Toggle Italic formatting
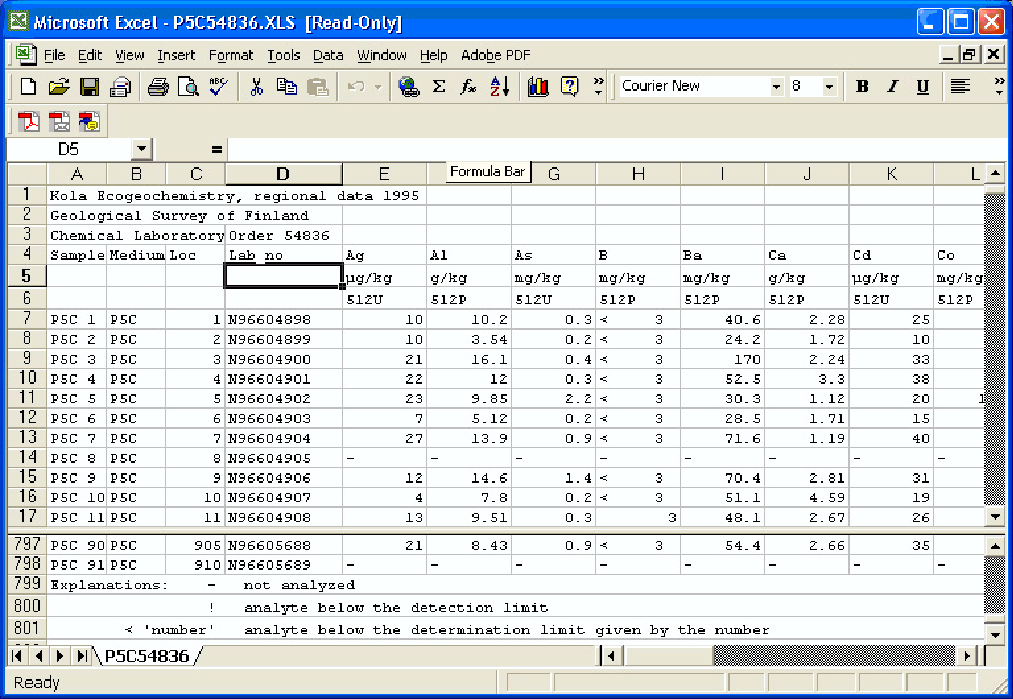This screenshot has height=699, width=1013. pos(893,87)
